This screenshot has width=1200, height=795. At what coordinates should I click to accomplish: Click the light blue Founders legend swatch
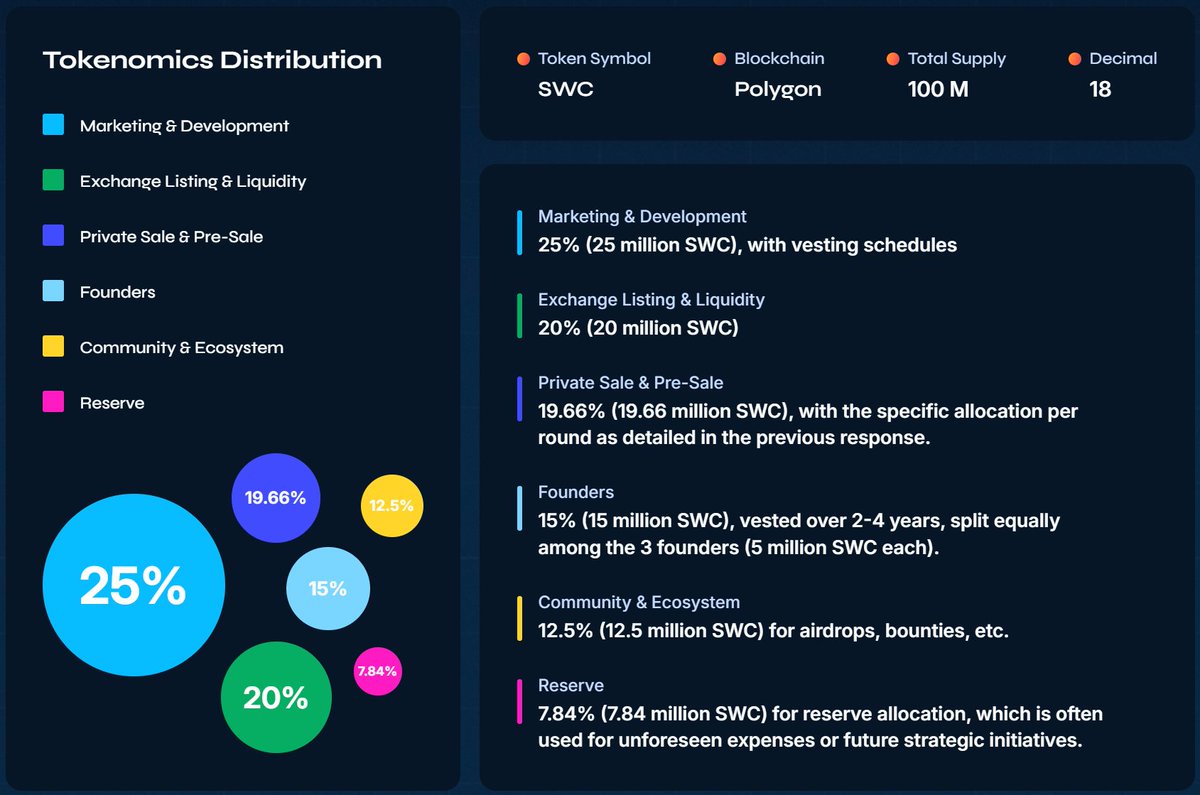click(53, 291)
